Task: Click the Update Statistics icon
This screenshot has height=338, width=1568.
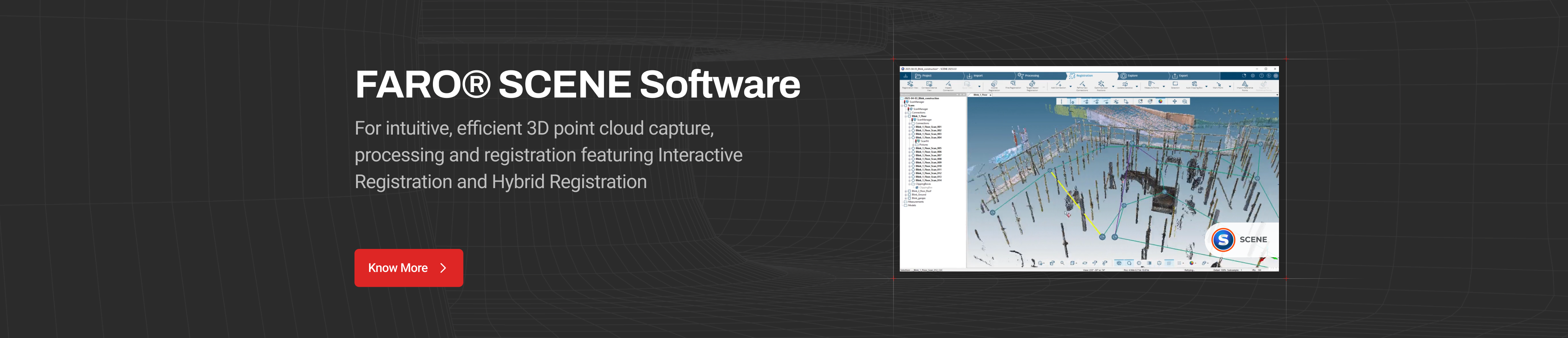Action: (1125, 84)
